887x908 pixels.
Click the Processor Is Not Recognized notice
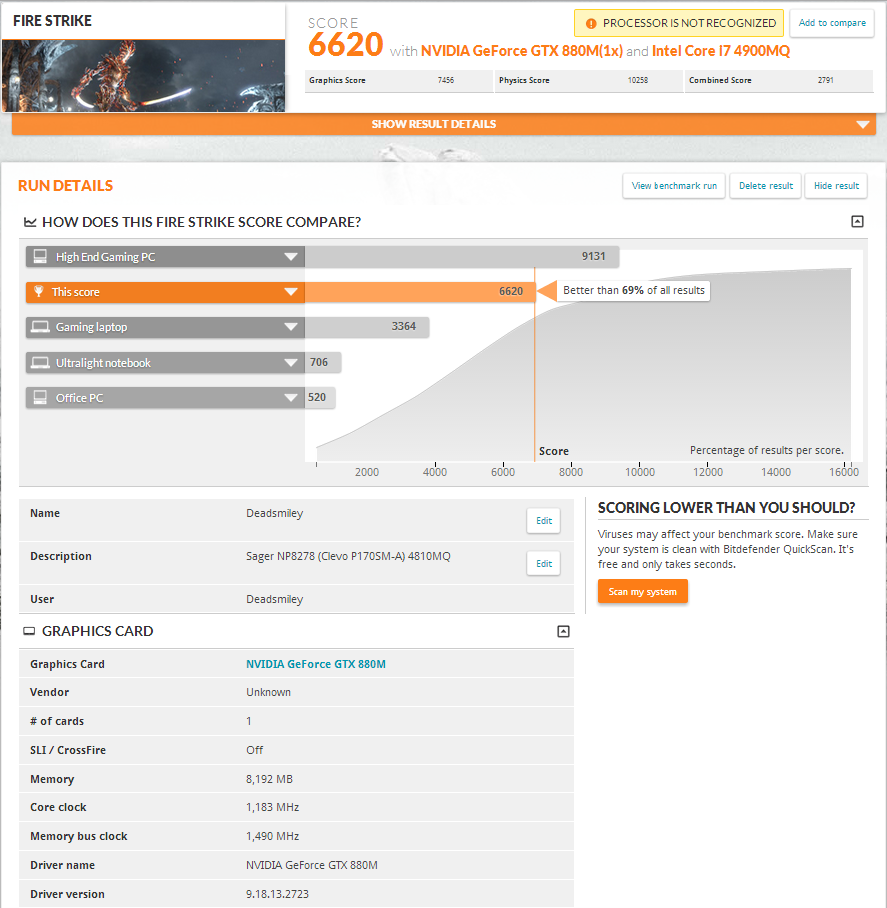pos(679,23)
